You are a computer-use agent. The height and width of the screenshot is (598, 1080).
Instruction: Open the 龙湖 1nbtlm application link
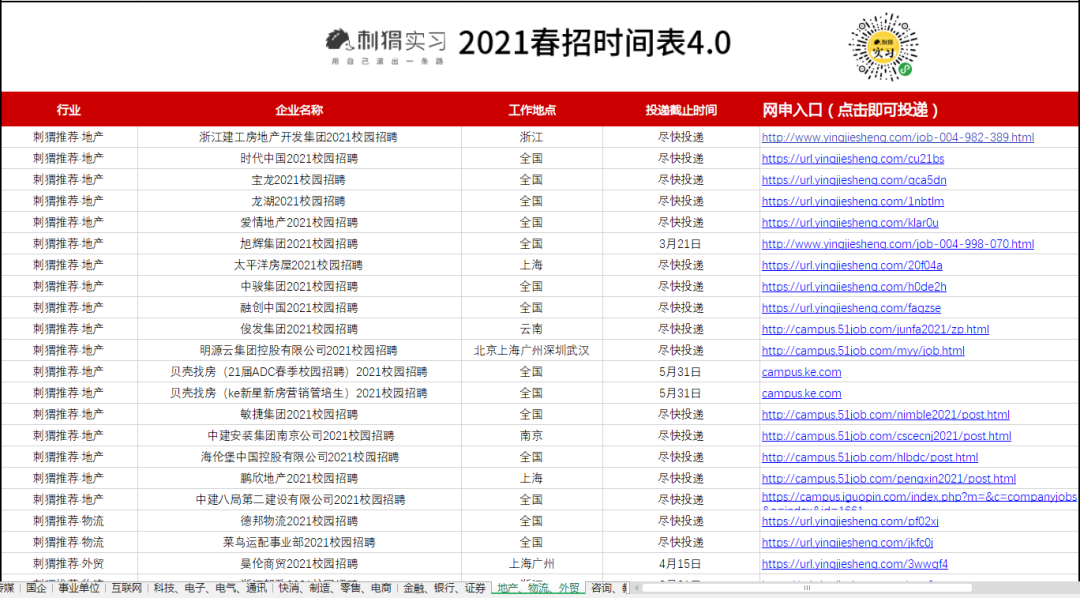point(853,201)
